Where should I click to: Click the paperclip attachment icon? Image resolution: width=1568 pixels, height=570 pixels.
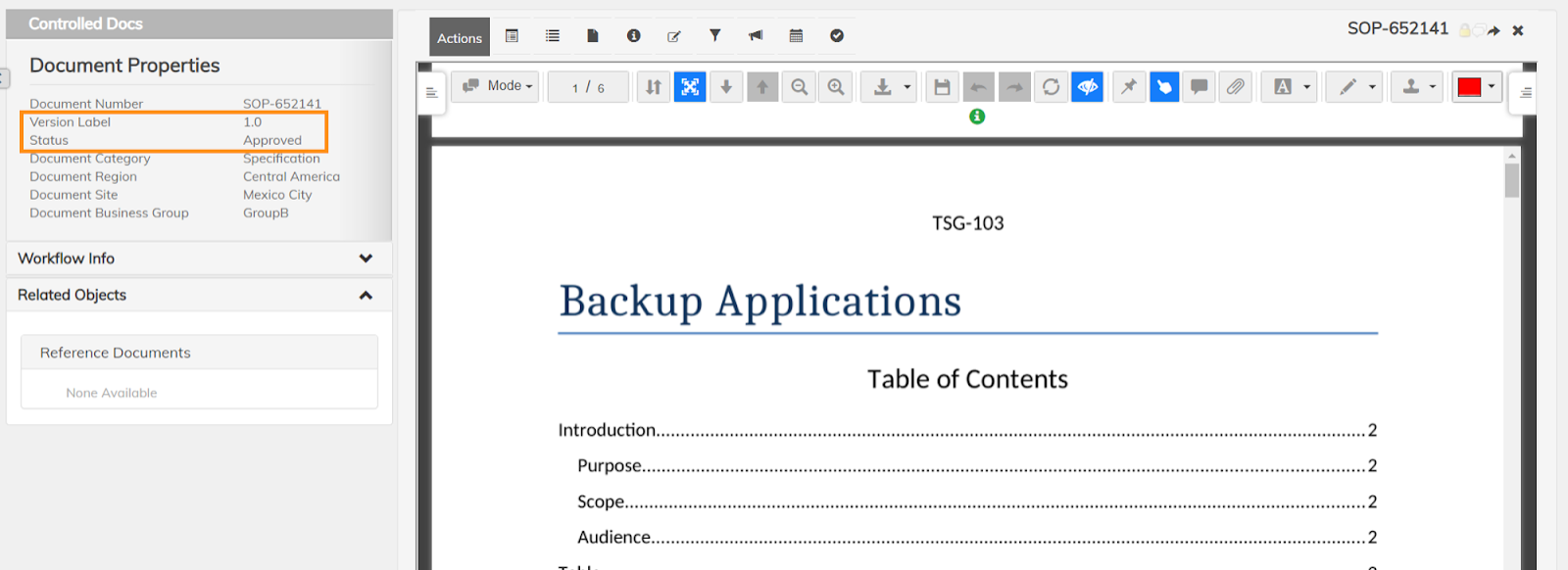1235,87
